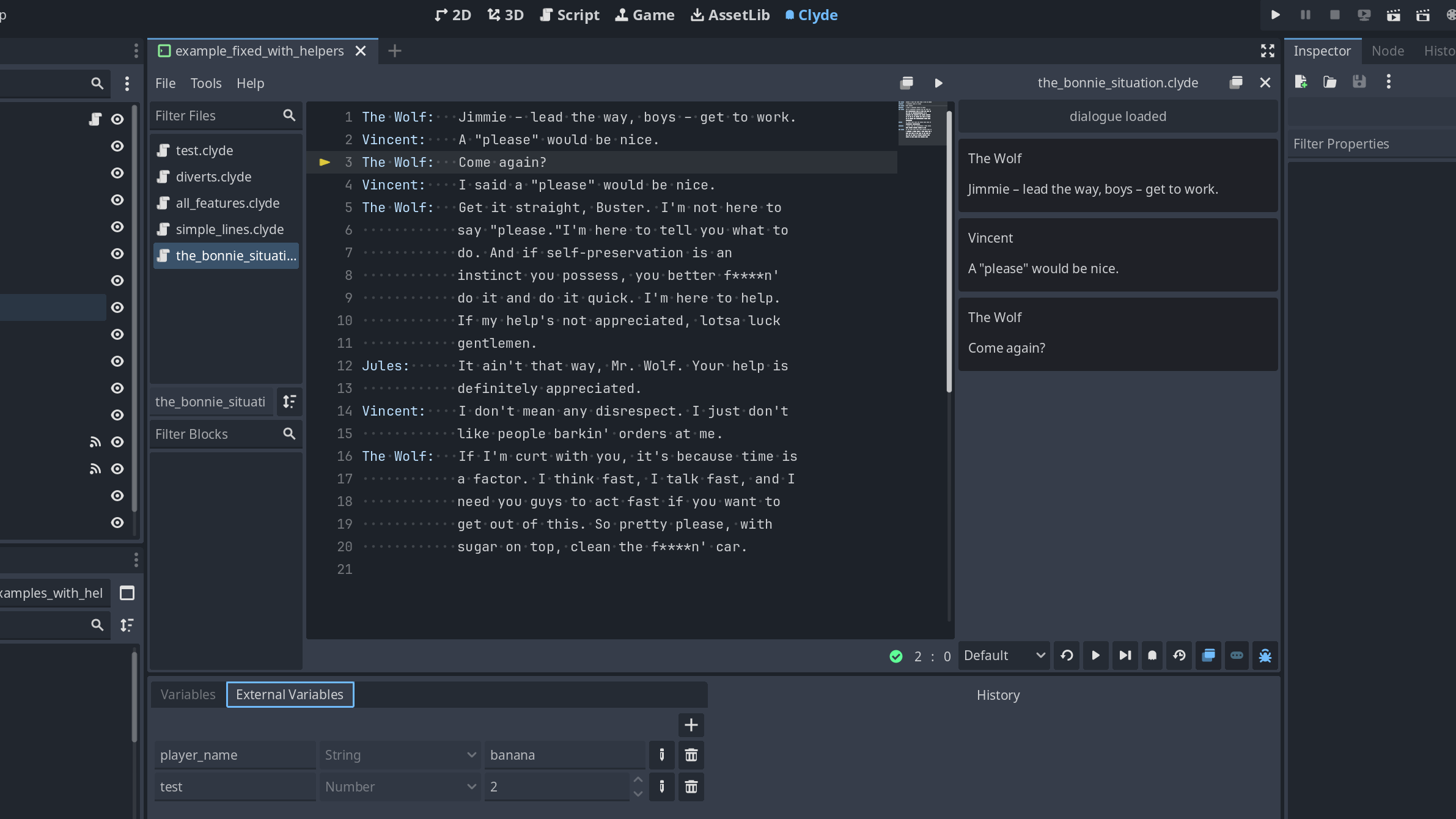Image resolution: width=1456 pixels, height=819 pixels.
Task: Open simple_lines.clyde file
Action: 226,229
